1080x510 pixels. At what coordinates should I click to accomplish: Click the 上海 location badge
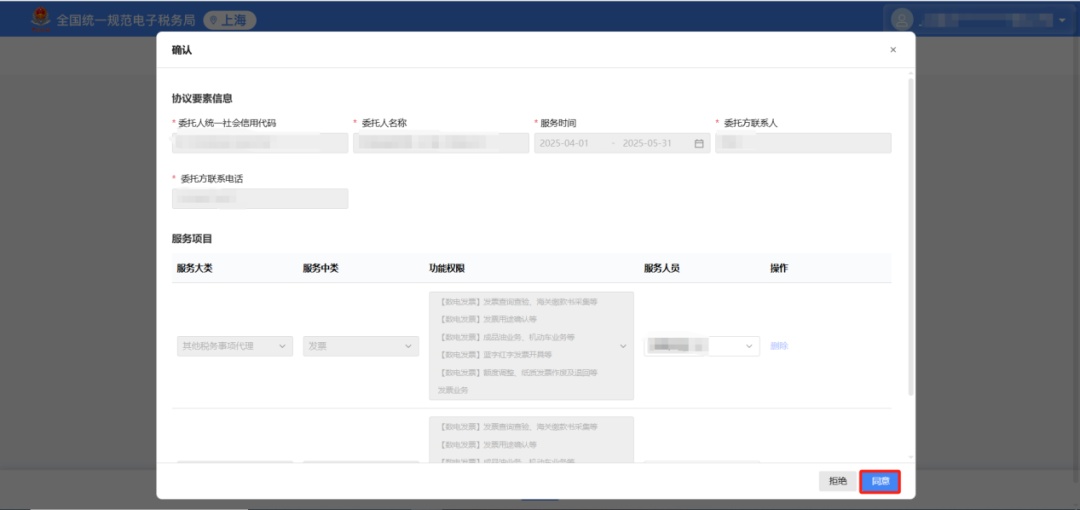click(230, 20)
